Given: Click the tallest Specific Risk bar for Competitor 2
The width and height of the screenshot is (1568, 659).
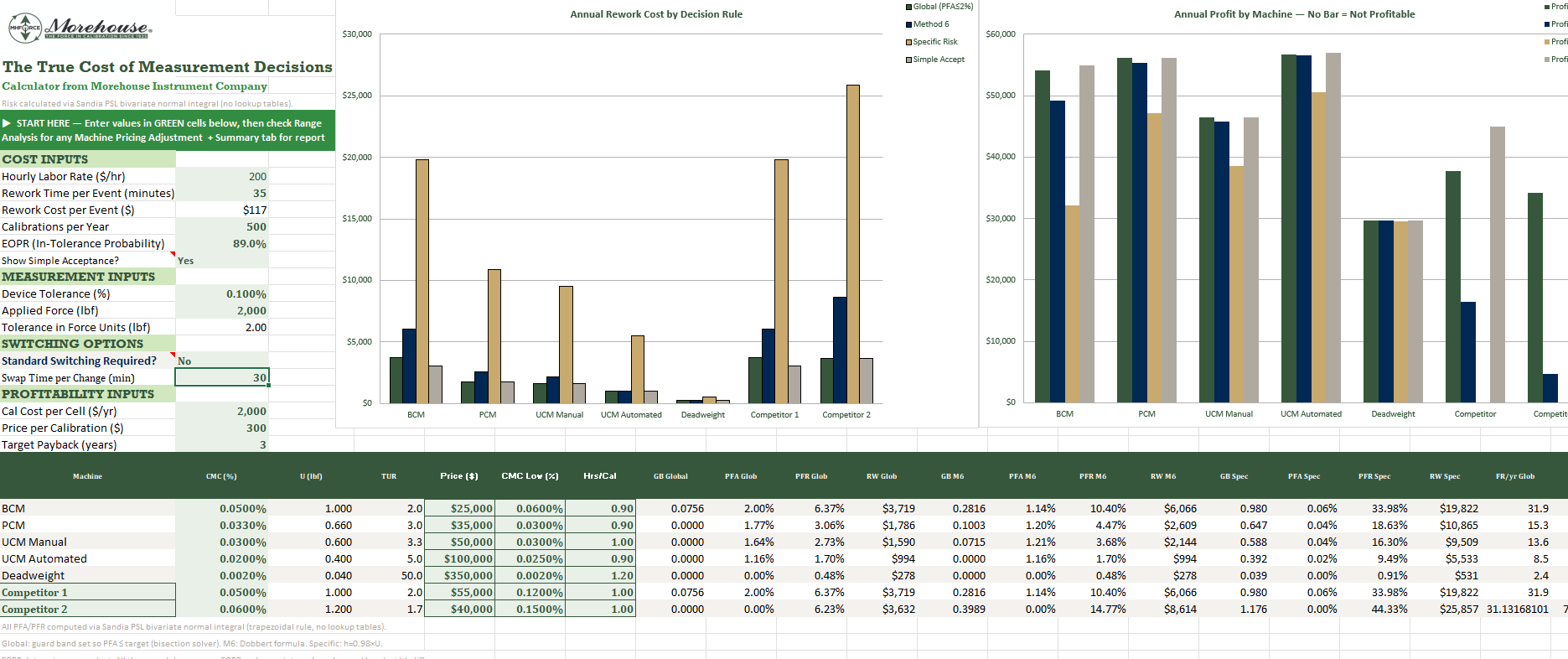Looking at the screenshot, I should click(853, 244).
